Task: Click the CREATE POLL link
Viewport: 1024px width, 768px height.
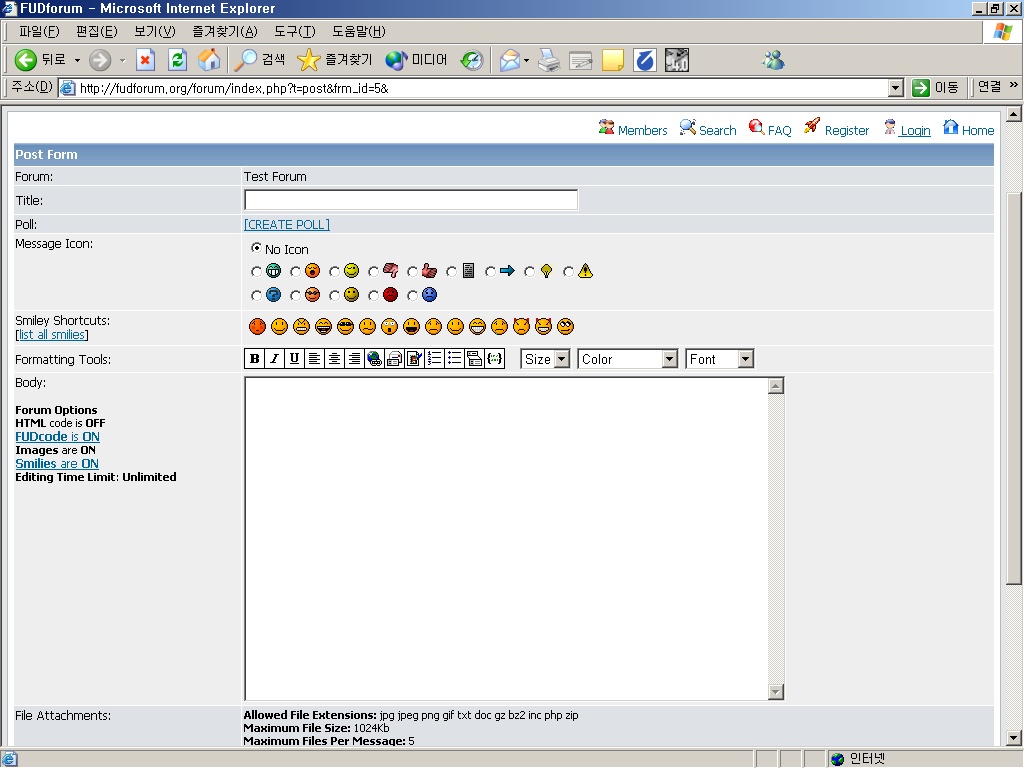Action: point(287,225)
